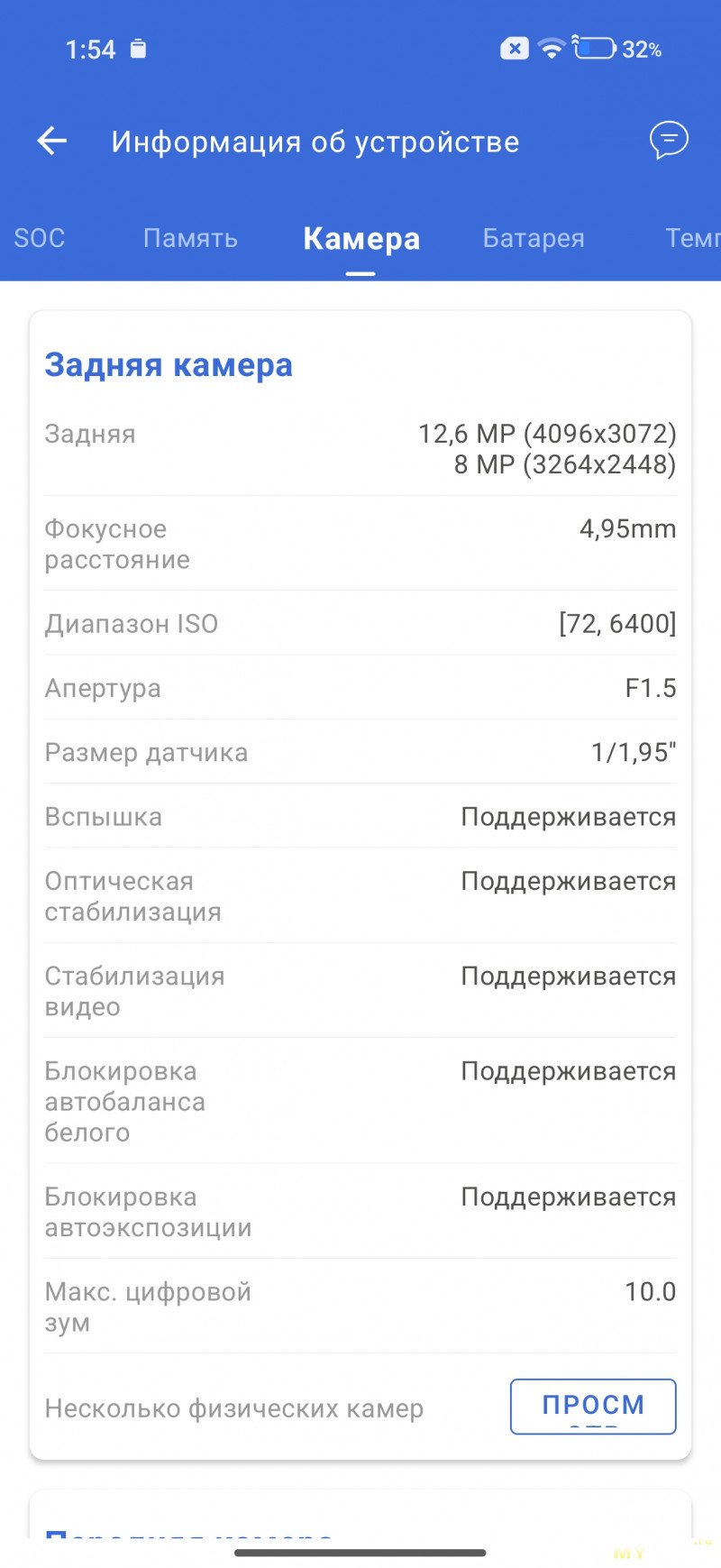Select the Камера tab
Image resolution: width=721 pixels, height=1568 pixels.
[x=361, y=238]
